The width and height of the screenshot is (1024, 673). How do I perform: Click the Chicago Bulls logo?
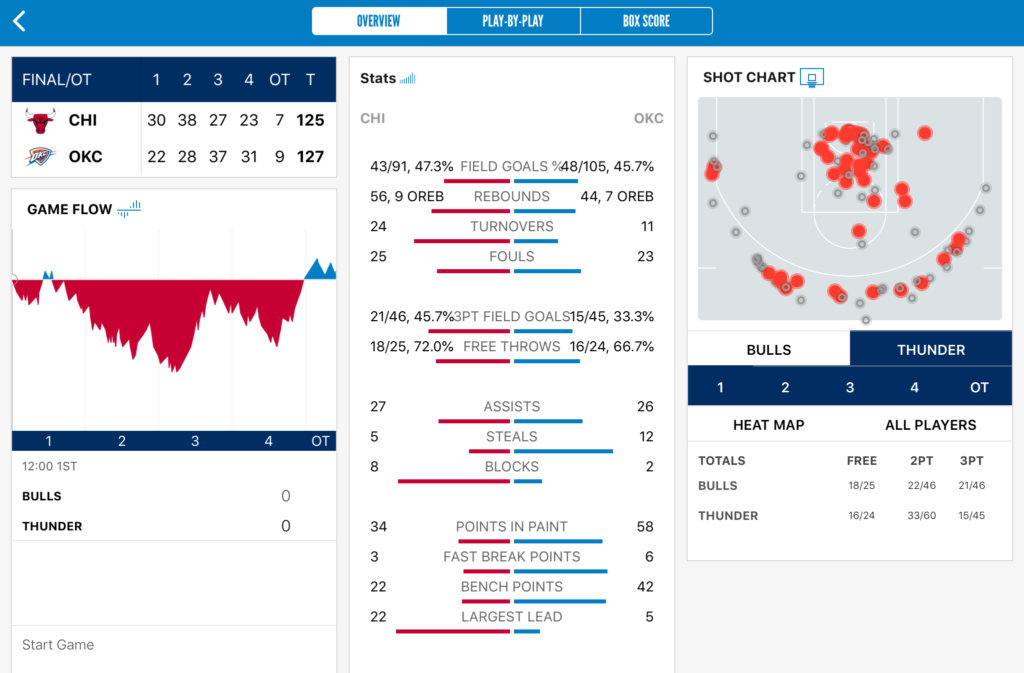pyautogui.click(x=40, y=121)
